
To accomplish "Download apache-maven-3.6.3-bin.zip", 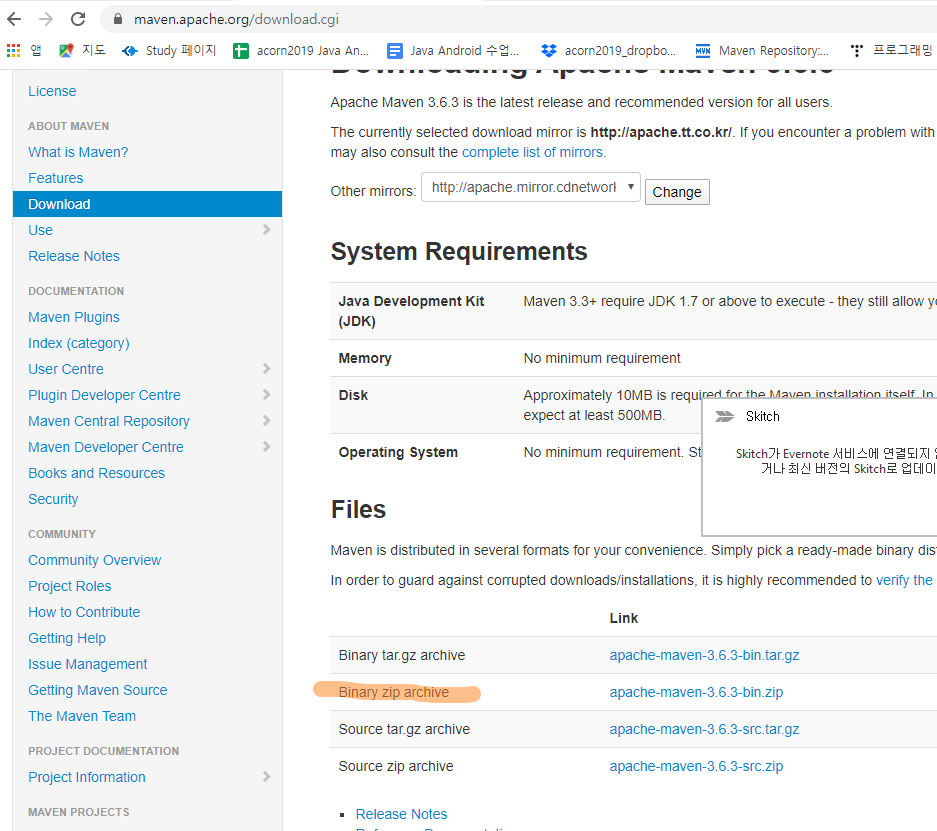I will coord(696,692).
